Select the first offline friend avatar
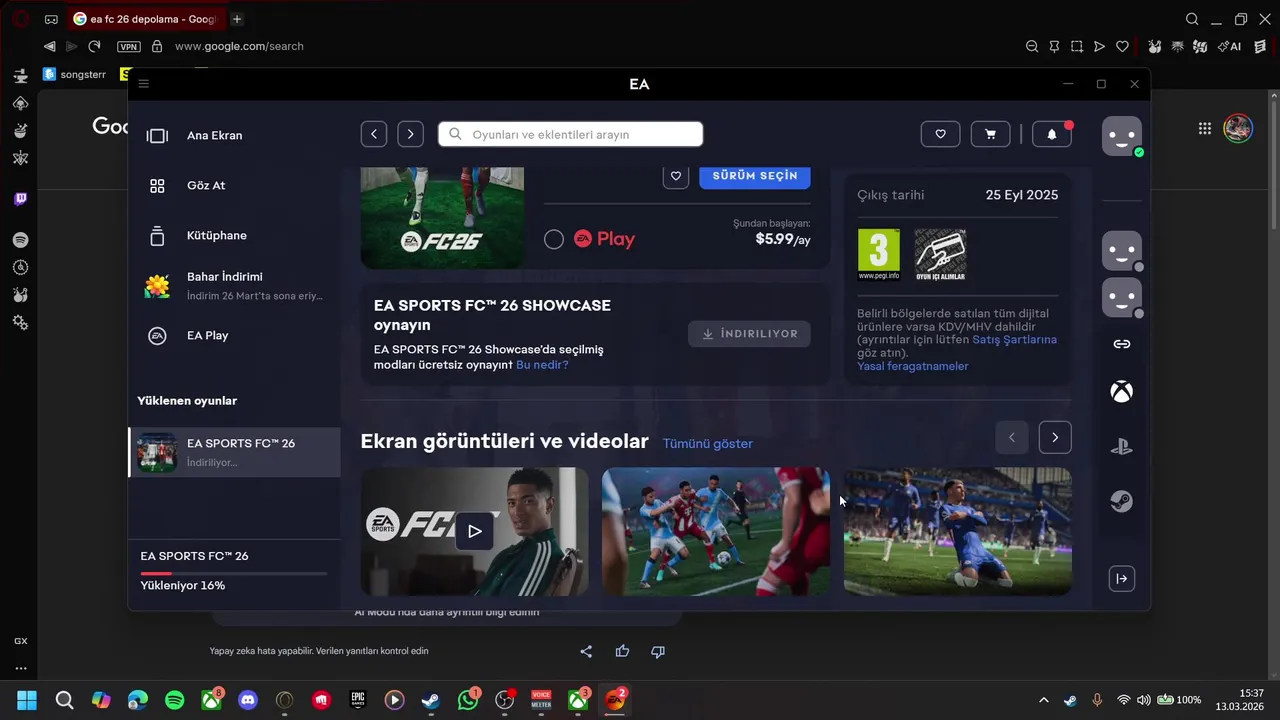Image resolution: width=1280 pixels, height=720 pixels. click(x=1122, y=251)
